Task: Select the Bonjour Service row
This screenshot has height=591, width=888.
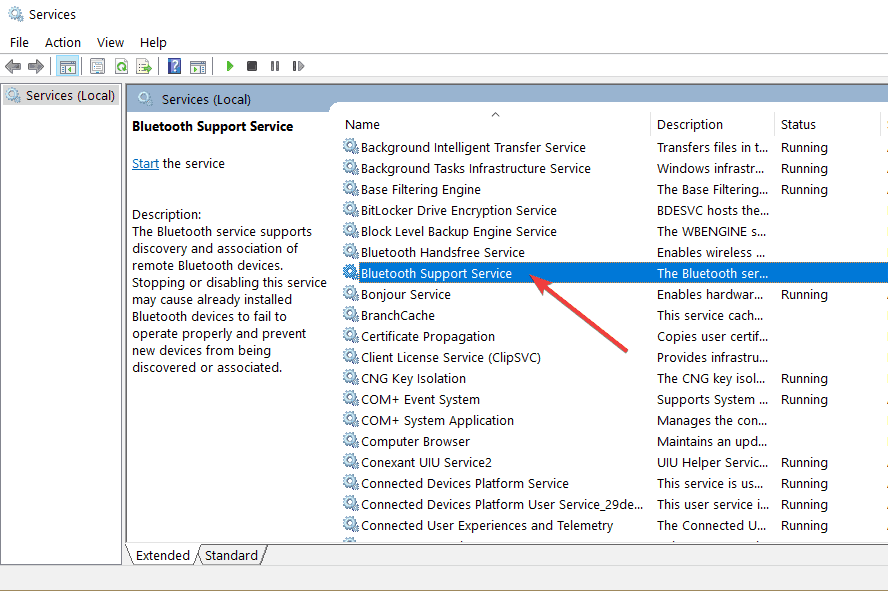Action: [614, 294]
